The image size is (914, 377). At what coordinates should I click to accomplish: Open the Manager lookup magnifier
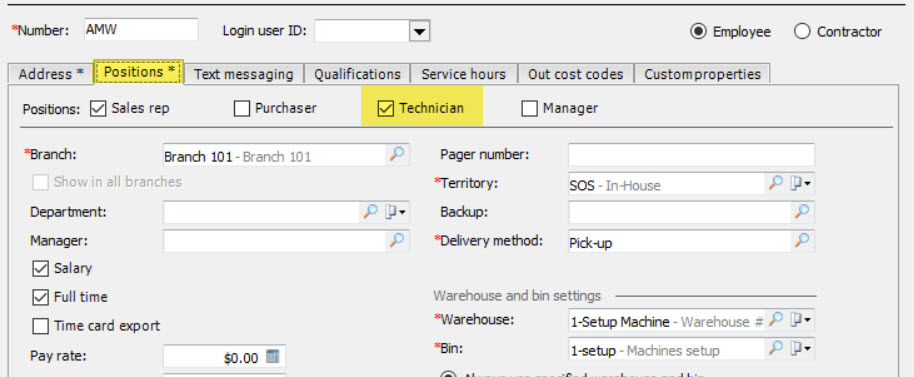[397, 240]
